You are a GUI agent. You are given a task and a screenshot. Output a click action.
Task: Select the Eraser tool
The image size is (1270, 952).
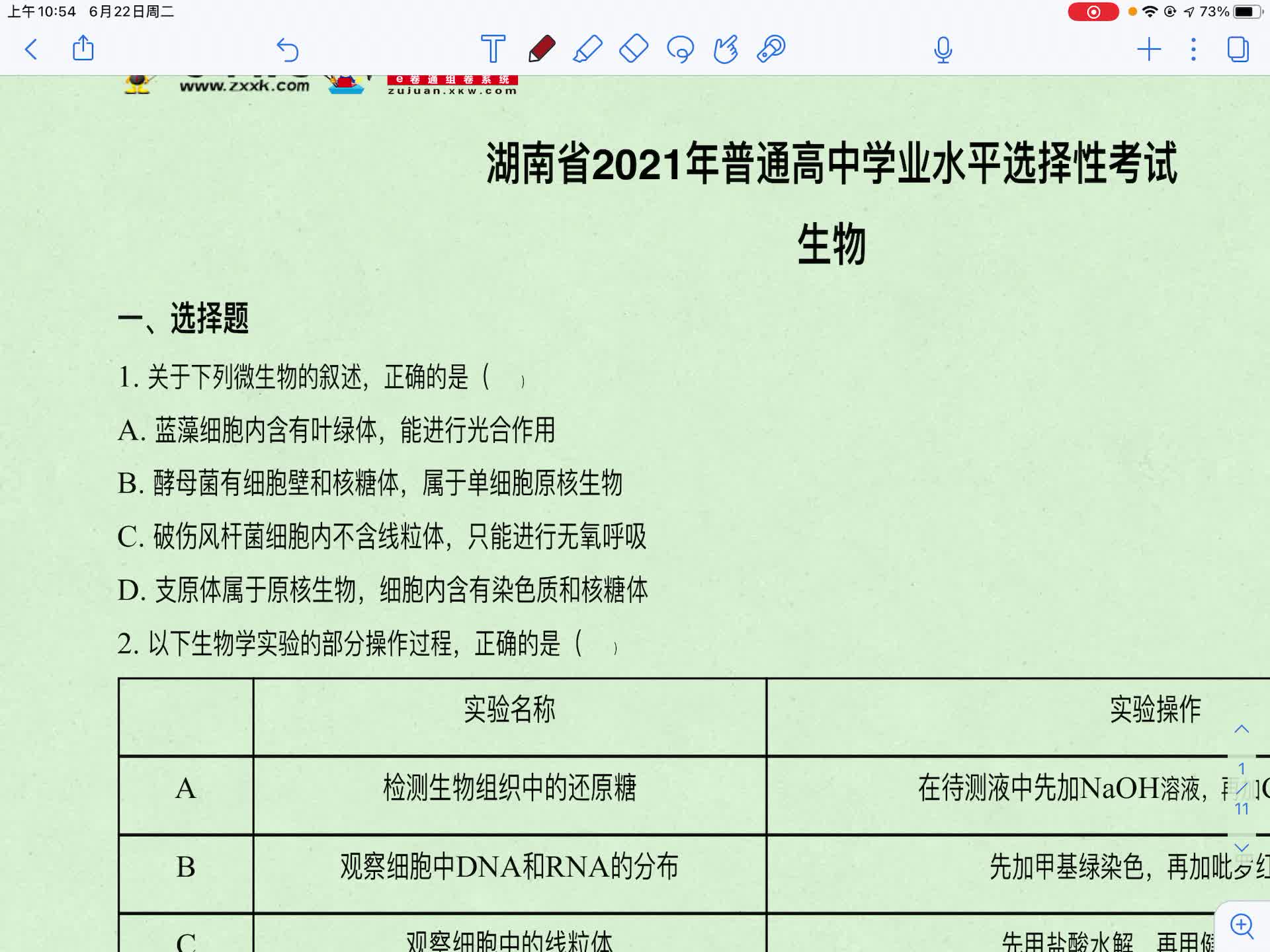tap(633, 49)
